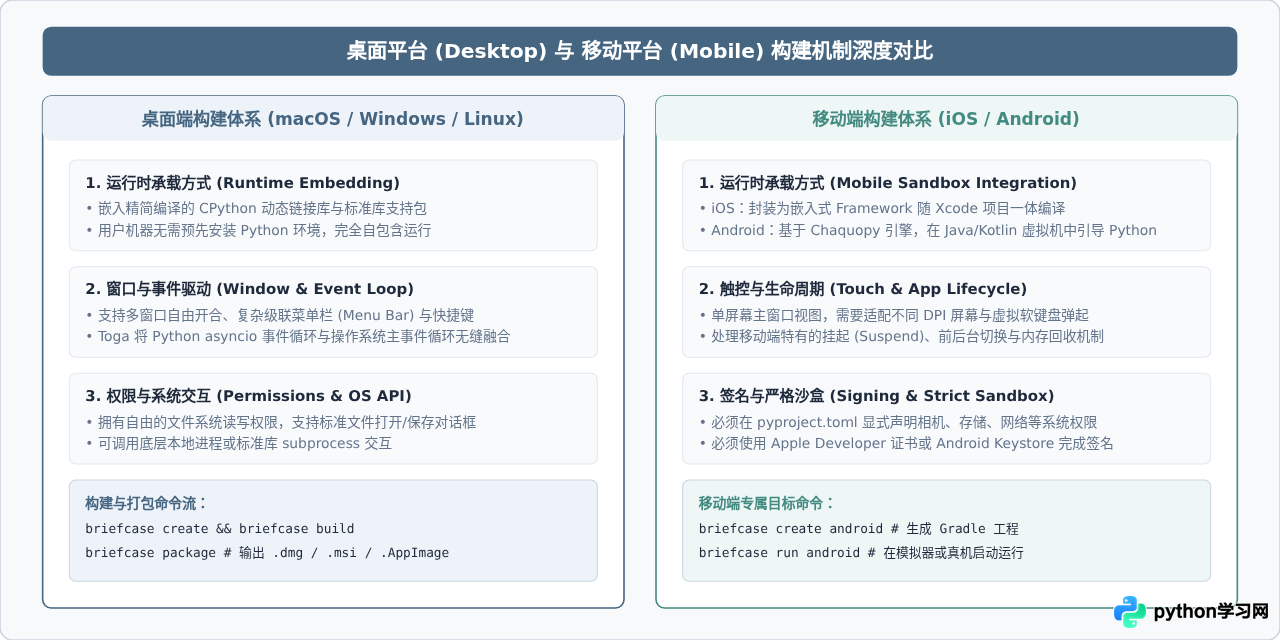Click heading 3. 签名与严格沙盒 (Signing & Strict Sandbox)
Viewport: 1280px width, 640px height.
877,396
